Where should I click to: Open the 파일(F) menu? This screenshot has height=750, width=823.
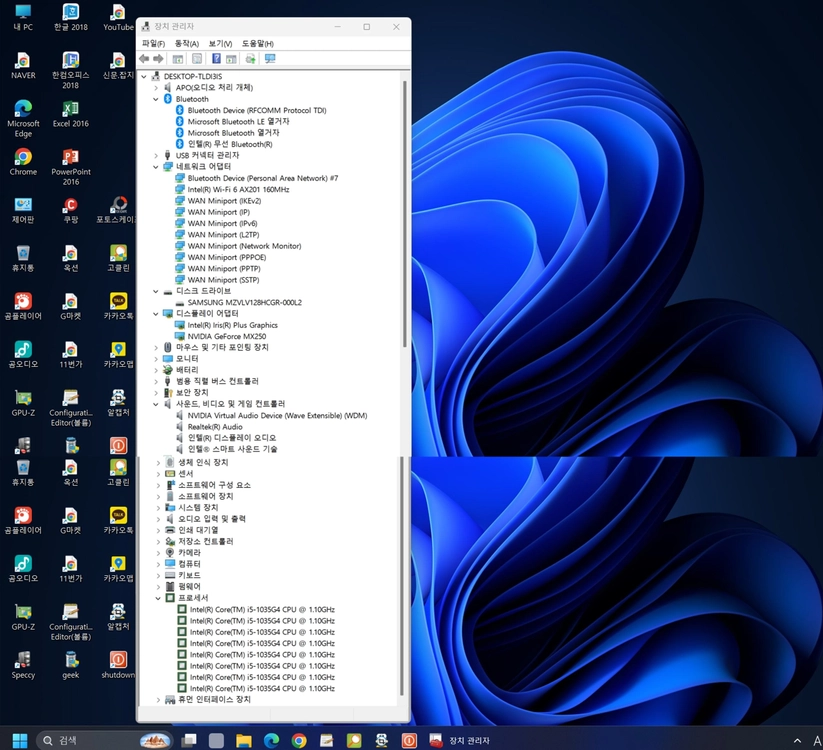pos(153,44)
